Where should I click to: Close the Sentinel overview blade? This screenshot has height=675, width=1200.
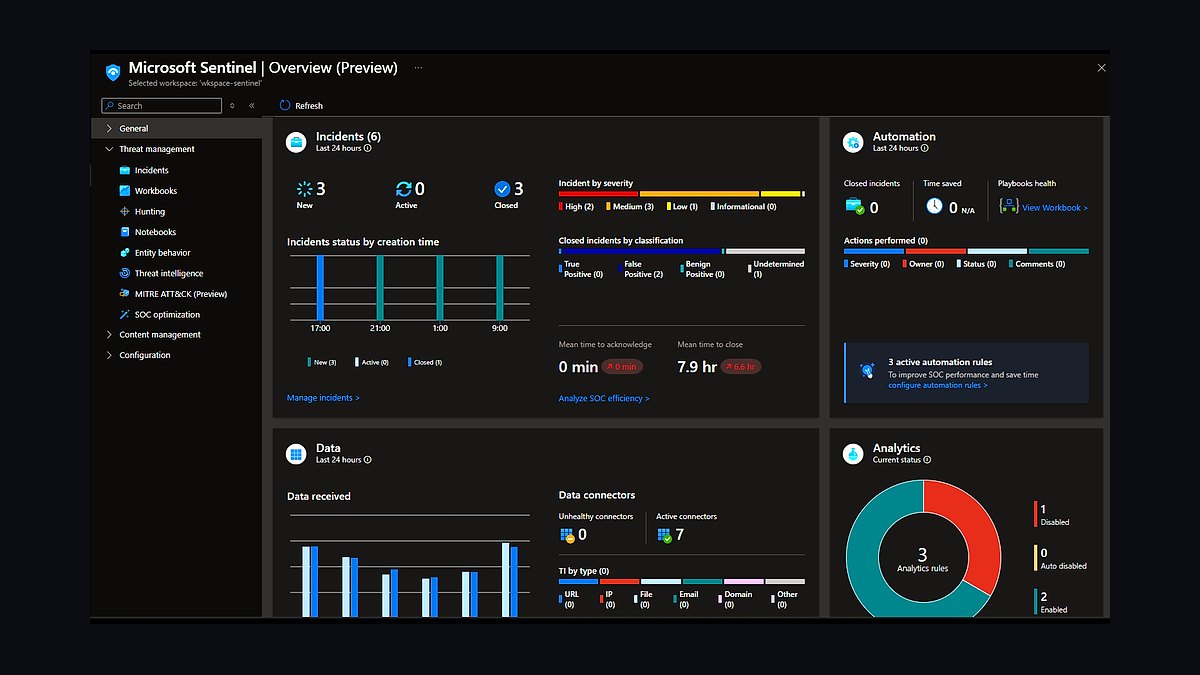tap(1101, 68)
